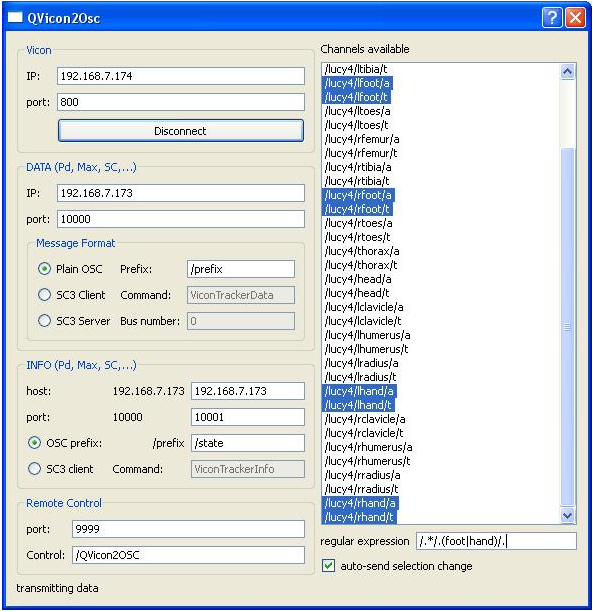Viewport: 596px width, 612px height.
Task: Select the /lucy4/rhand/t channel
Action: 359,517
